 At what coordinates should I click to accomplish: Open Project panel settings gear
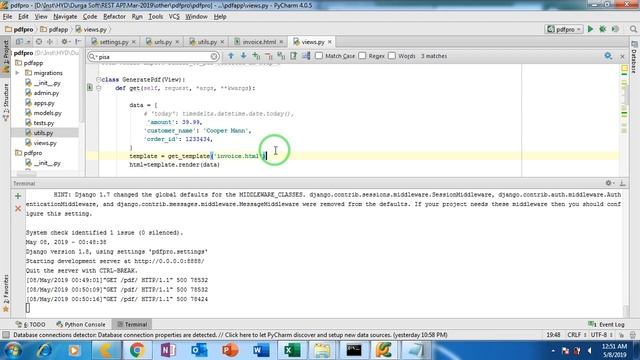(x=64, y=42)
